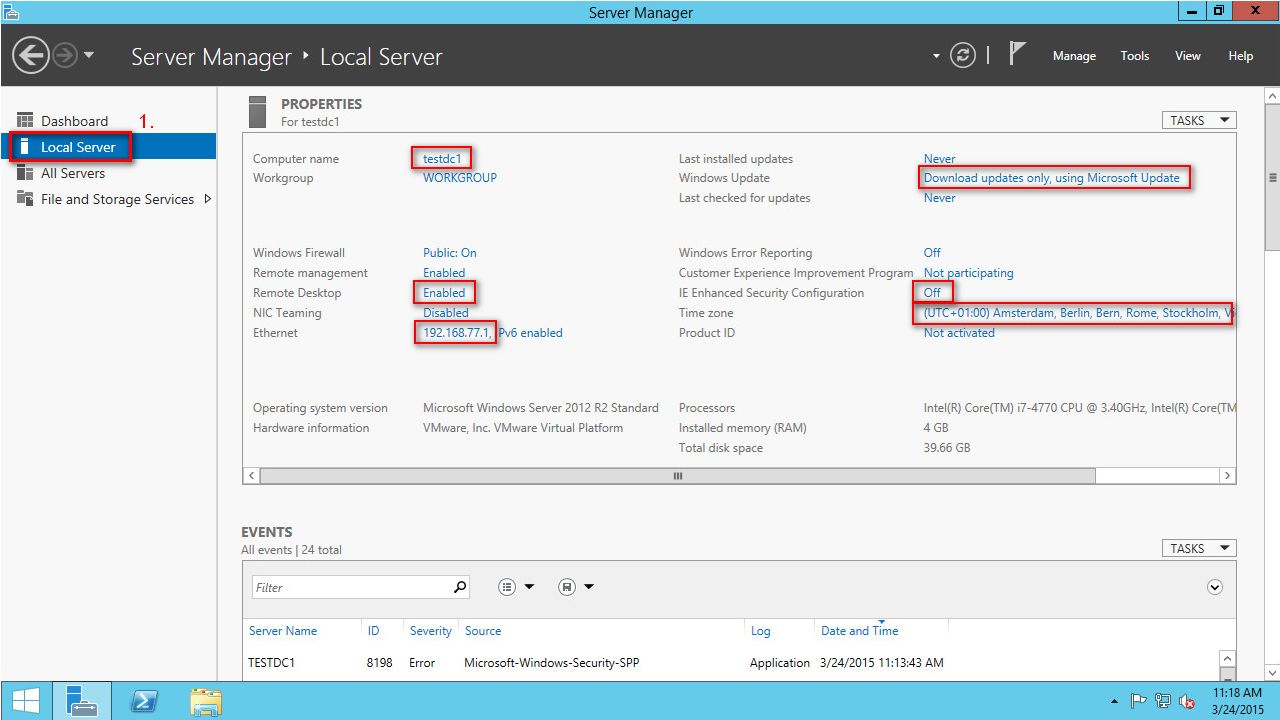This screenshot has height=720, width=1280.
Task: Click NIC Teaming Disabled link
Action: (446, 313)
